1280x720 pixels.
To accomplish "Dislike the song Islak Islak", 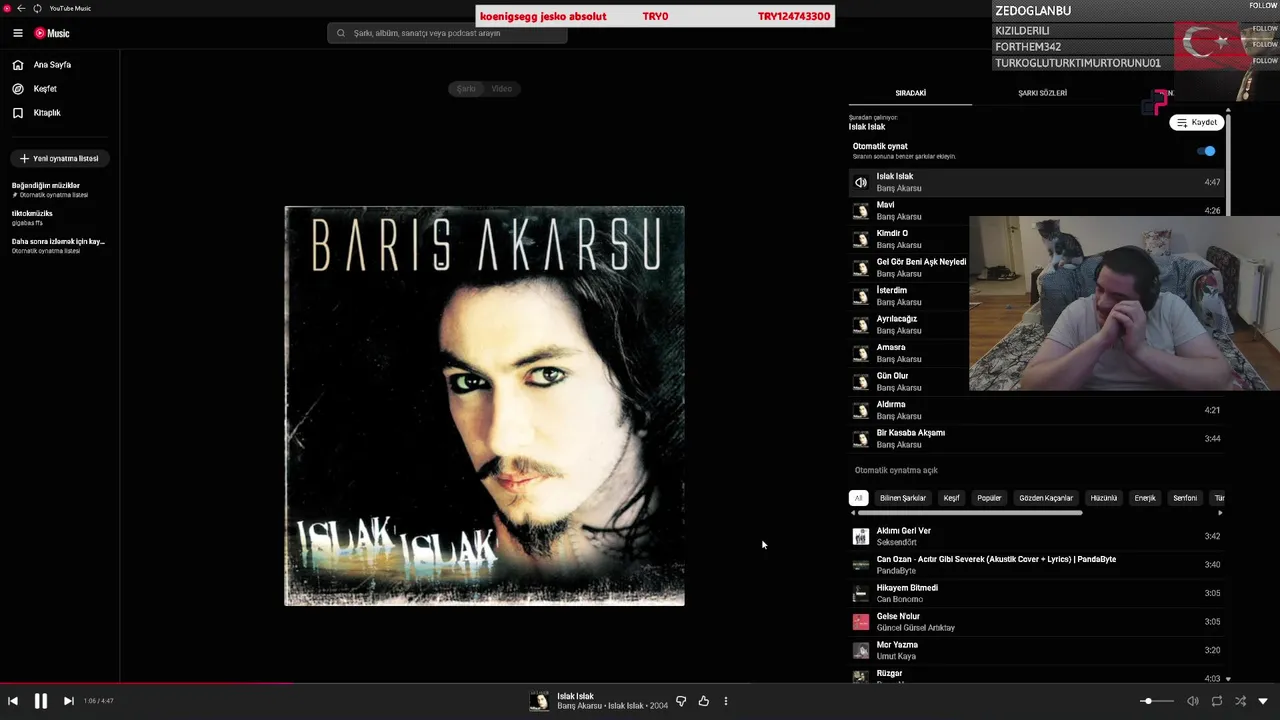I will (681, 701).
